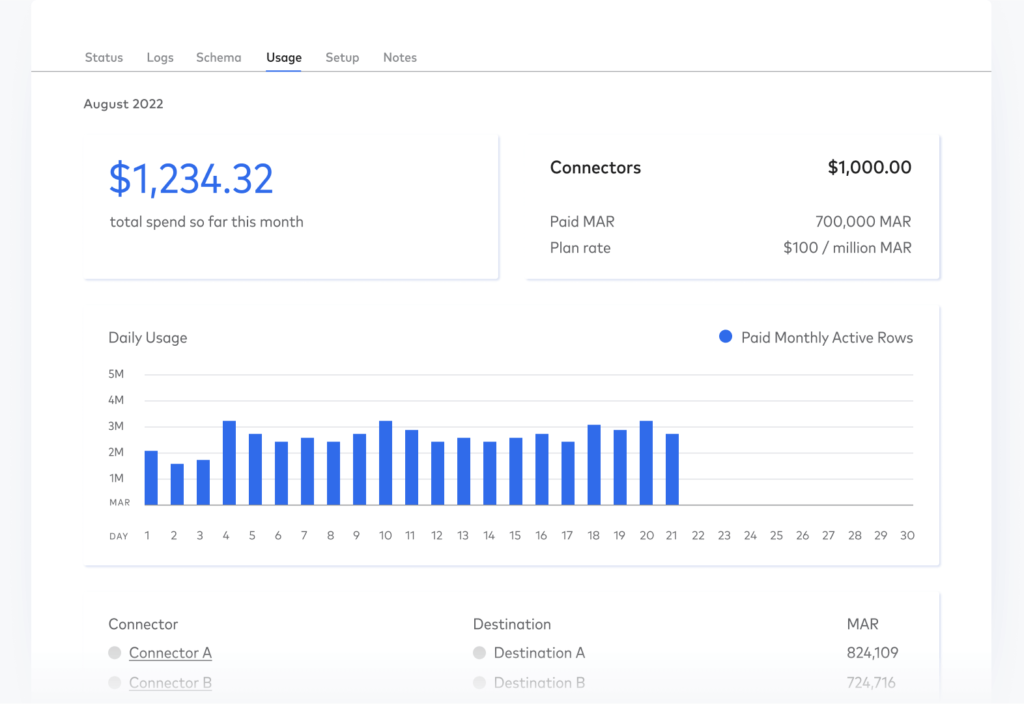The width and height of the screenshot is (1024, 704).
Task: Select the Usage tab
Action: pyautogui.click(x=283, y=58)
